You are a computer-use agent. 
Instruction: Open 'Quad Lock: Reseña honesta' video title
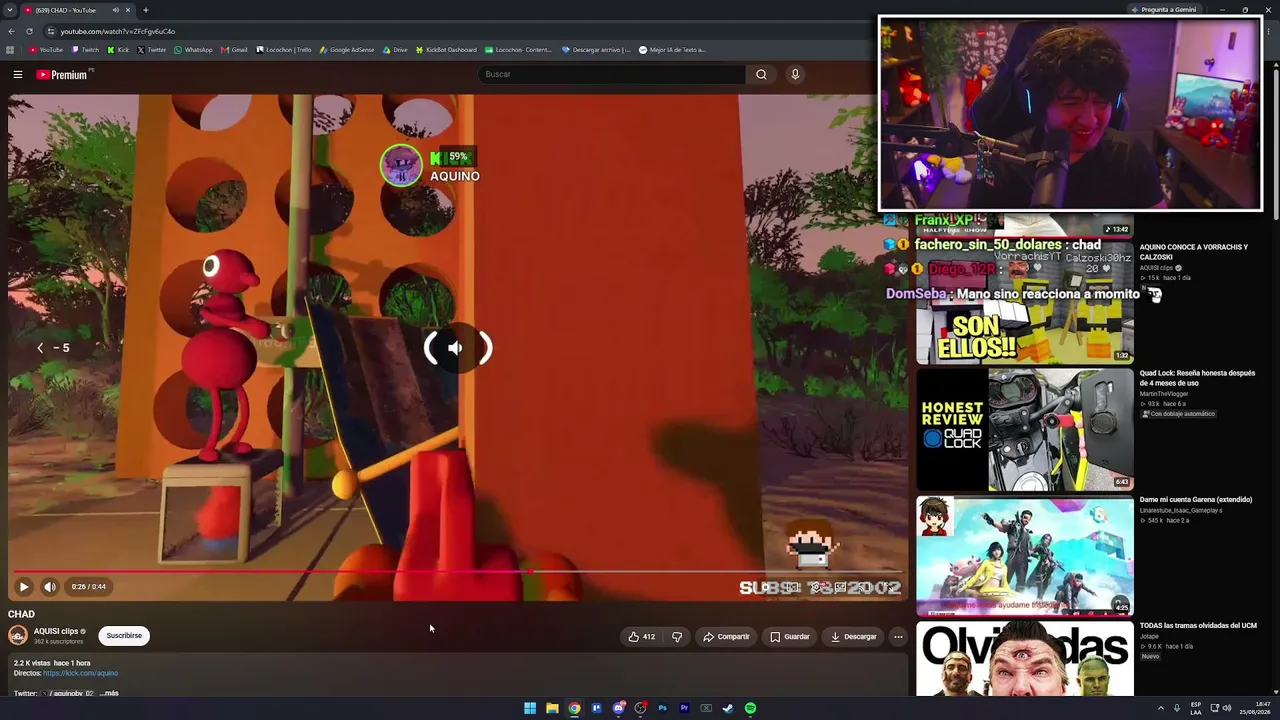click(x=1197, y=378)
